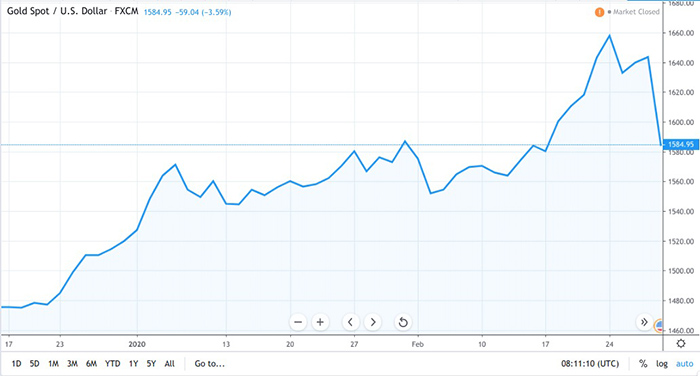Select the 6M time range
This screenshot has height=376, width=700.
click(x=92, y=364)
